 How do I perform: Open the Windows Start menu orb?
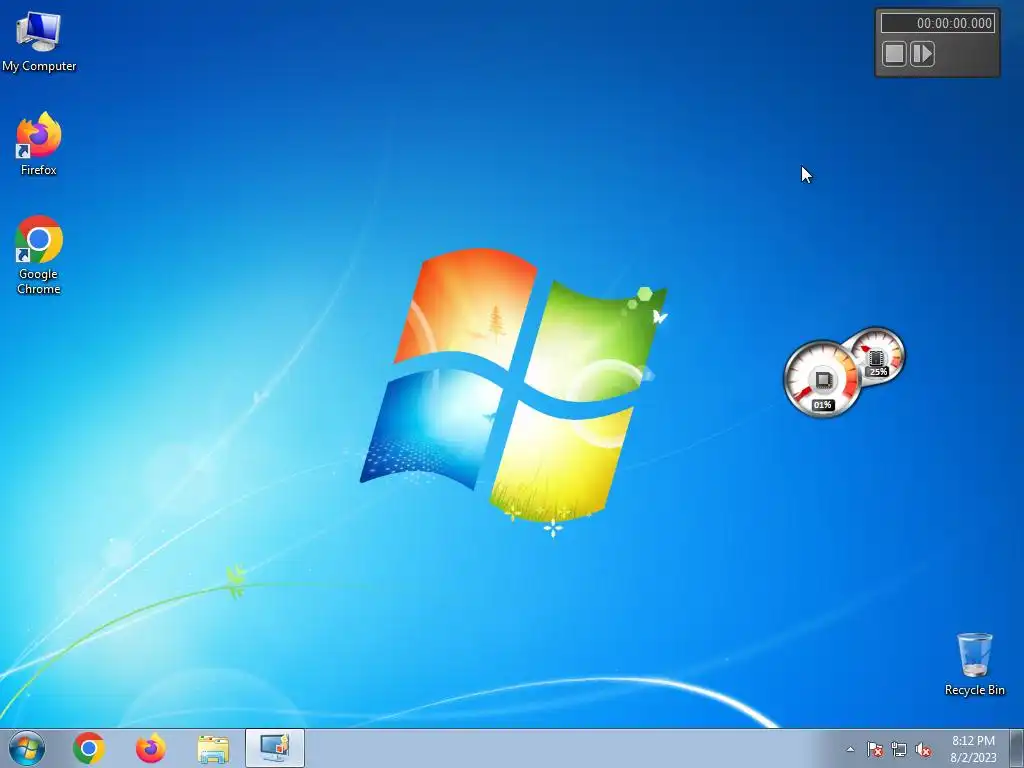27,748
